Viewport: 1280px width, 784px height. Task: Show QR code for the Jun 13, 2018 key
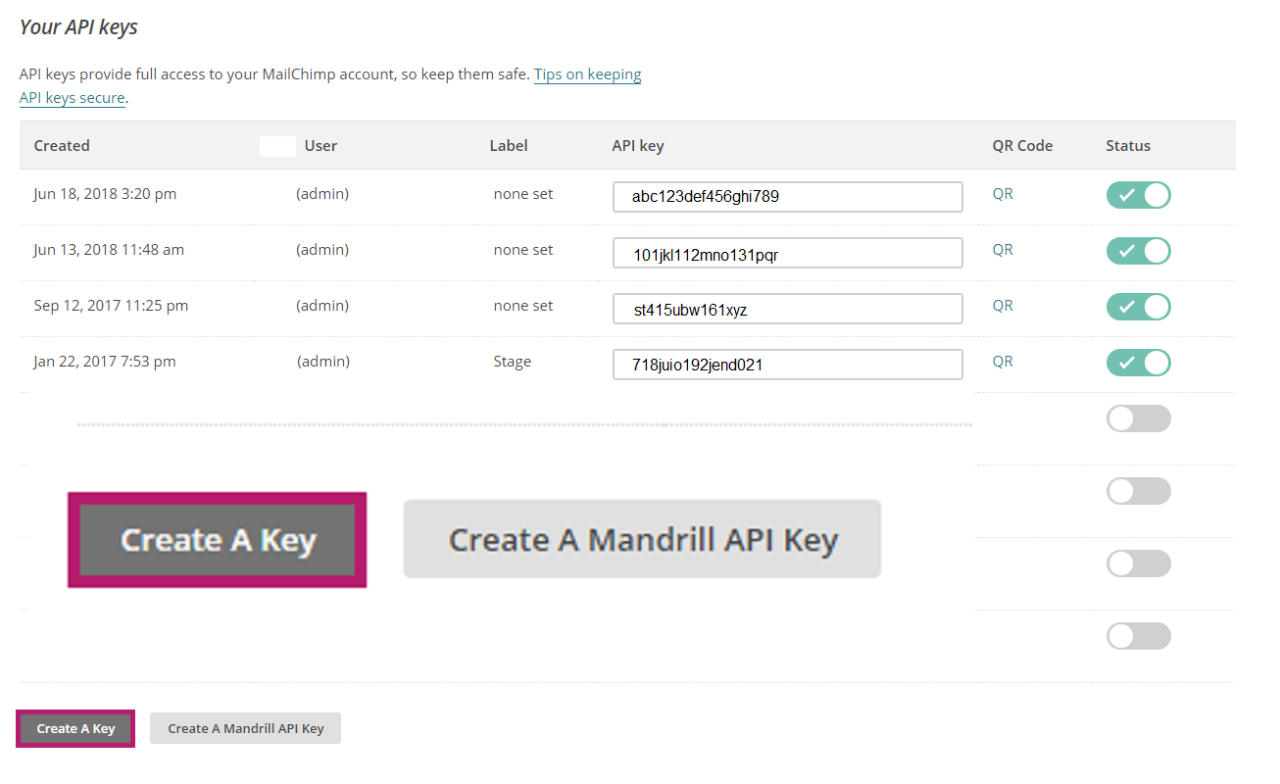[x=1002, y=250]
